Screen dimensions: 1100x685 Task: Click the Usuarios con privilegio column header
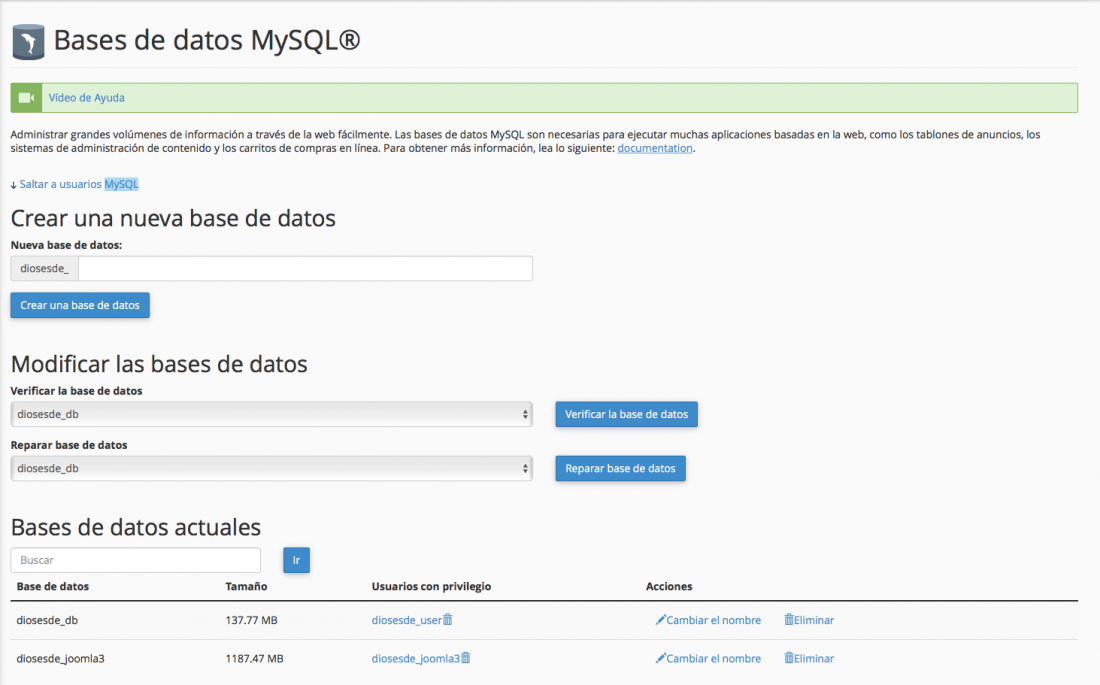pyautogui.click(x=431, y=586)
